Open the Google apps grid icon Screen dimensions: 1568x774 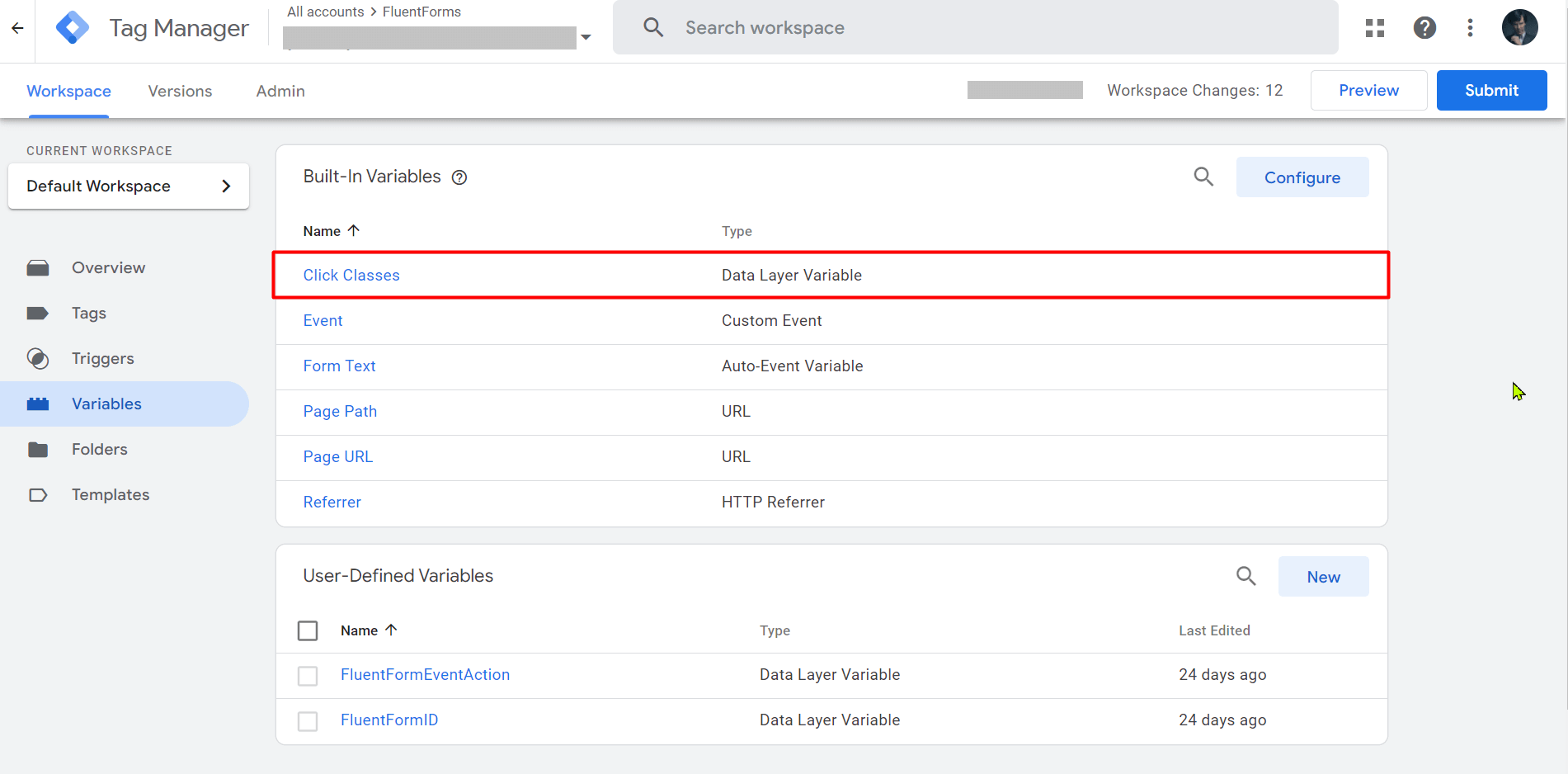click(1375, 28)
